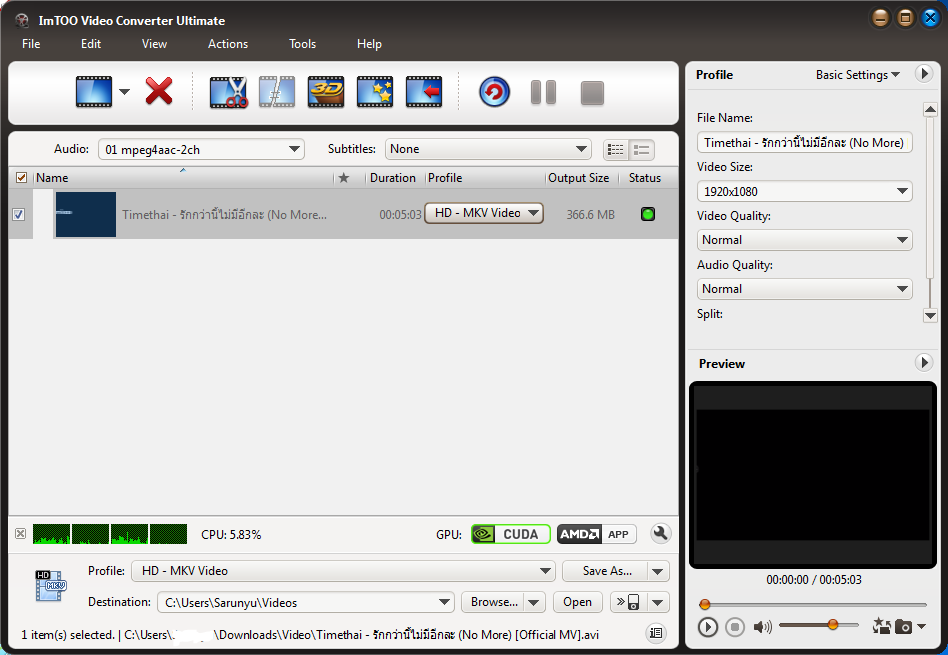
Task: Open the Effects stars icon
Action: (x=375, y=92)
